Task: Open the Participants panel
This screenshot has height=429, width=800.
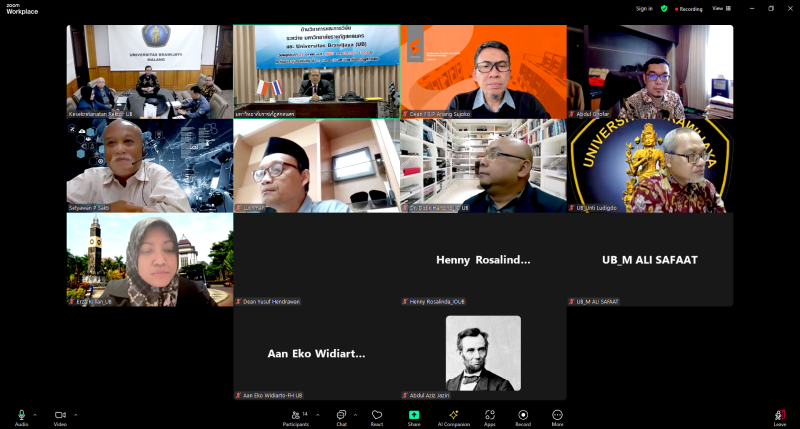Action: tap(296, 415)
